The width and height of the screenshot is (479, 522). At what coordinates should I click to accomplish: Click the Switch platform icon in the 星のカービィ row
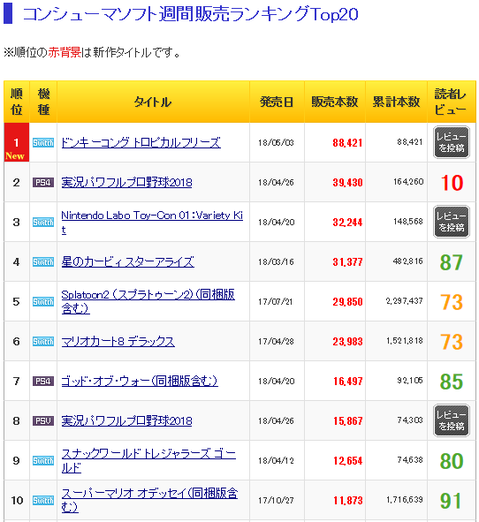pyautogui.click(x=43, y=262)
